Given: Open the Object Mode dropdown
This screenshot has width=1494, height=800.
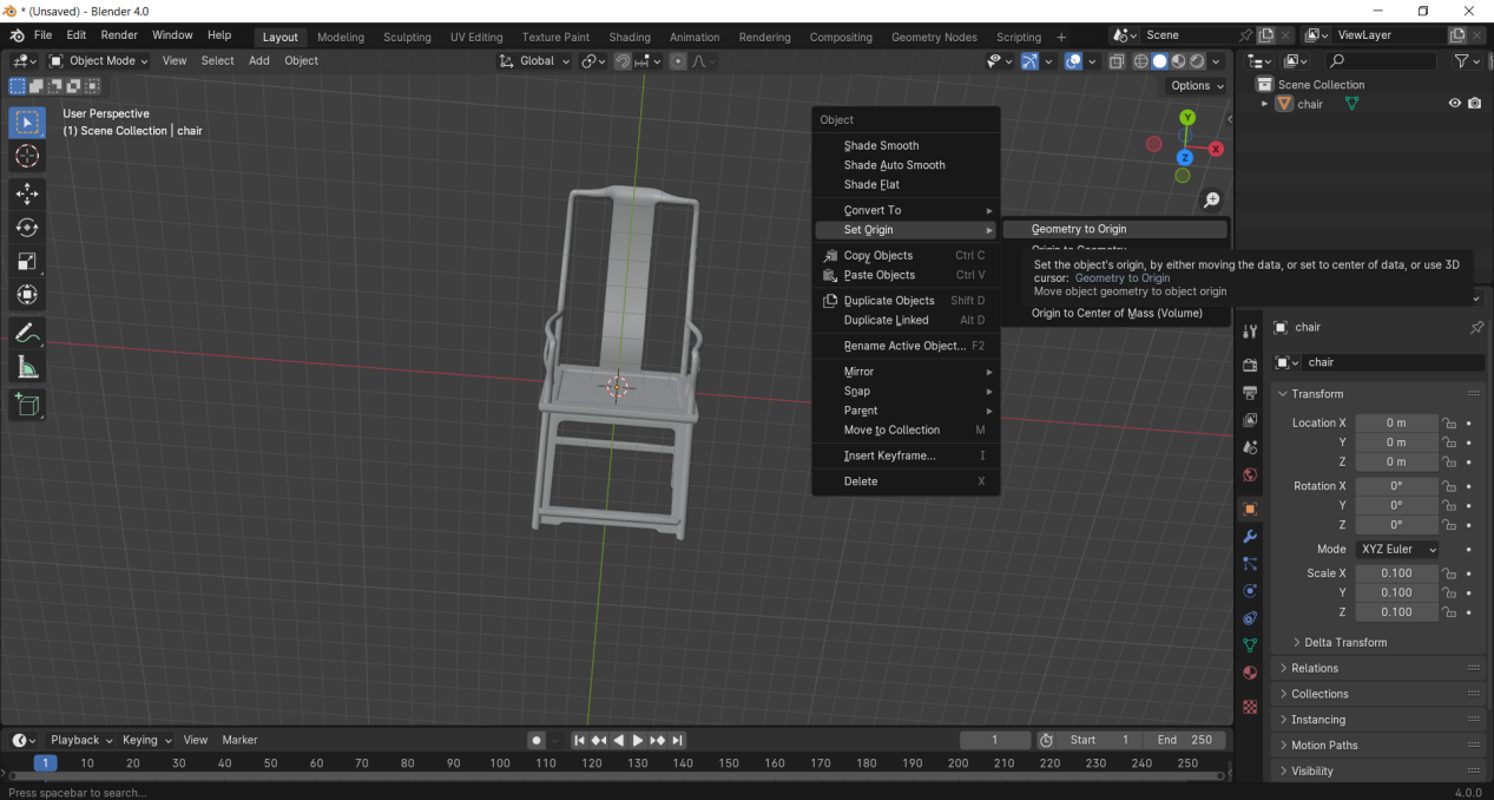Looking at the screenshot, I should (99, 61).
